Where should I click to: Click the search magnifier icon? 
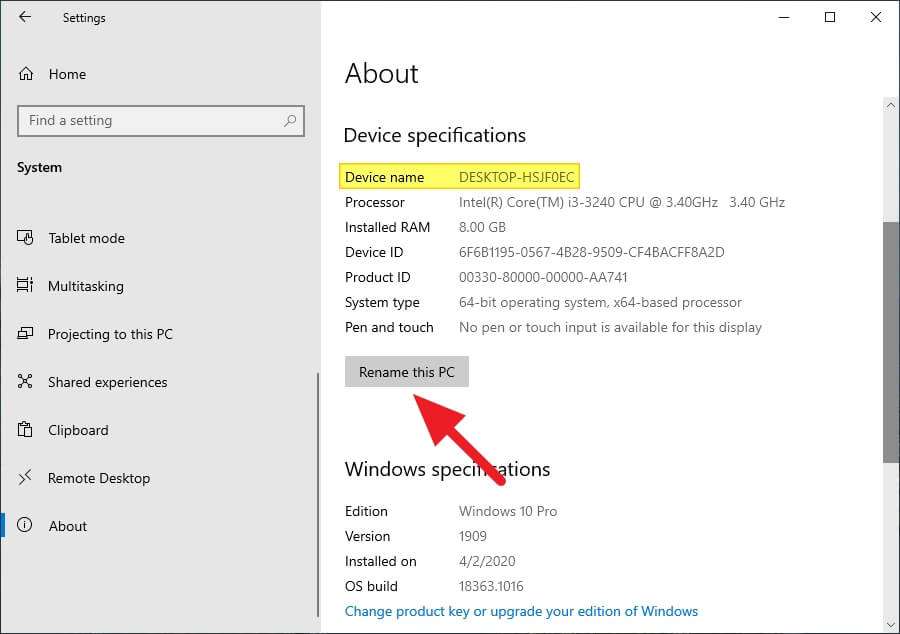pyautogui.click(x=290, y=120)
